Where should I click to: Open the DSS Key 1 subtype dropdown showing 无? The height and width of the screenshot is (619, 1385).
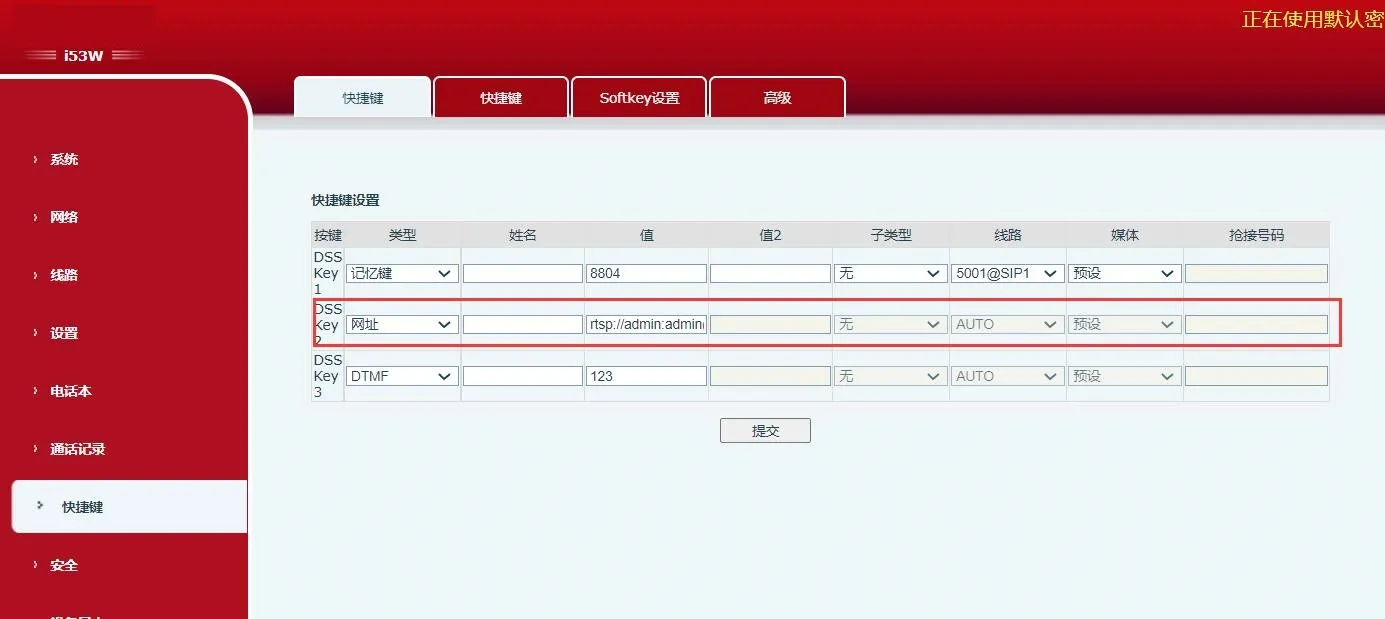pyautogui.click(x=890, y=272)
